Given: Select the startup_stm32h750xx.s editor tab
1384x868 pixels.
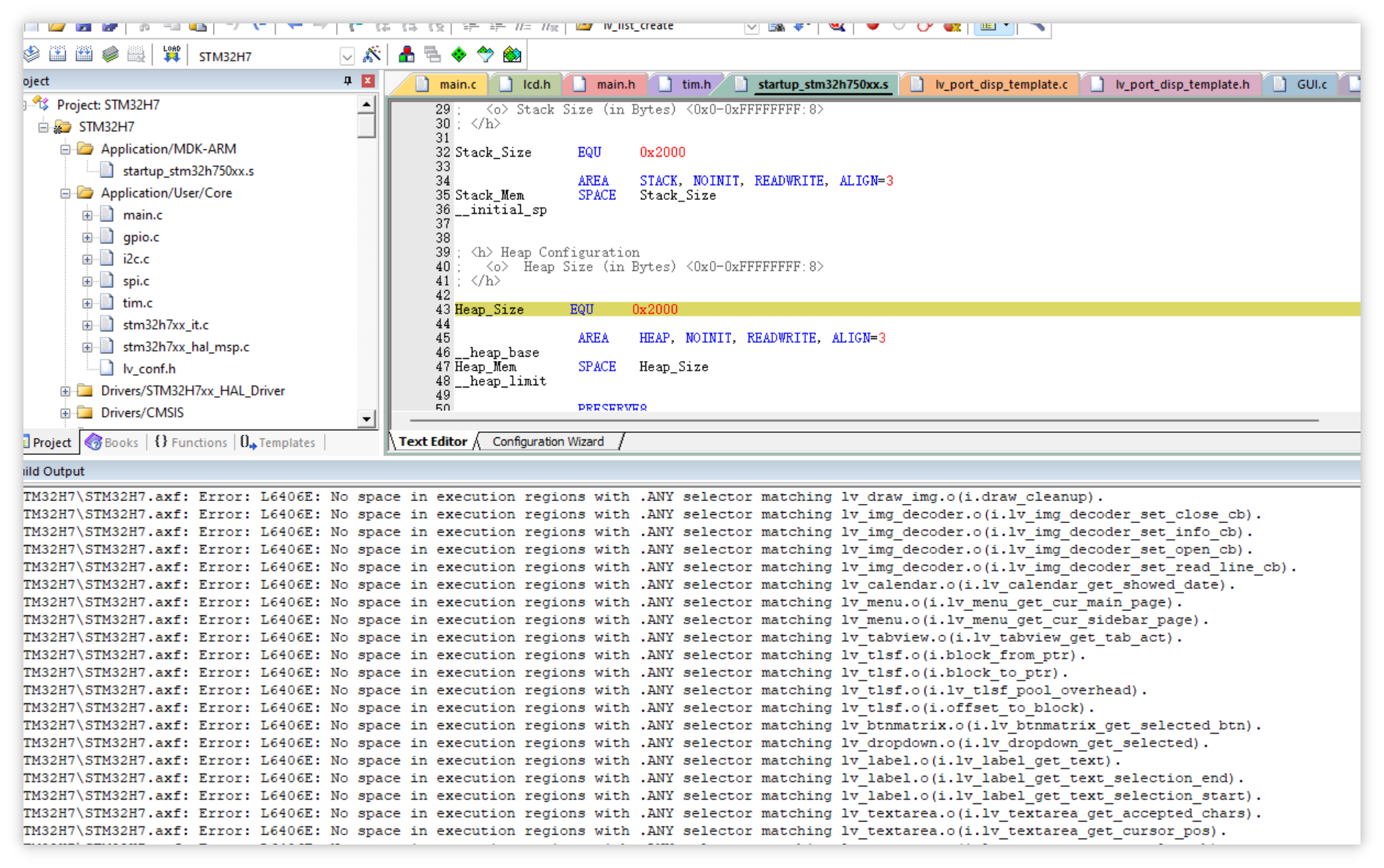Looking at the screenshot, I should pos(815,84).
